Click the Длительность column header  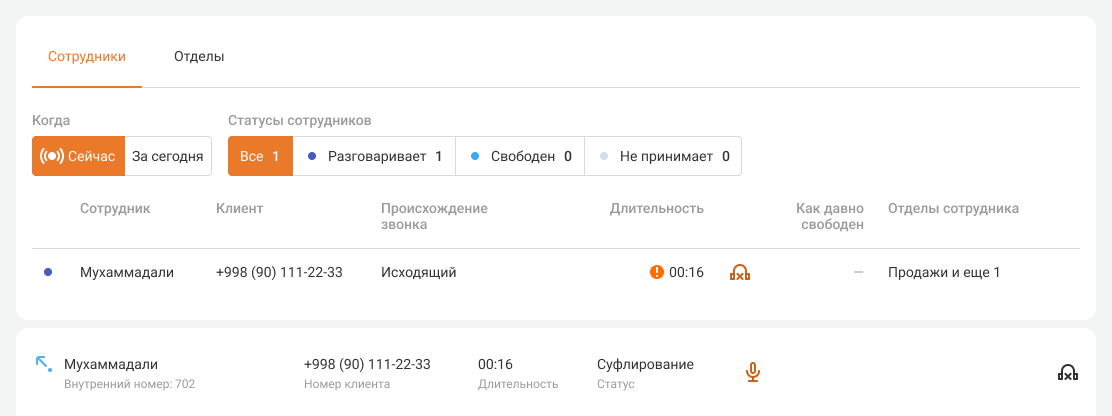point(657,209)
